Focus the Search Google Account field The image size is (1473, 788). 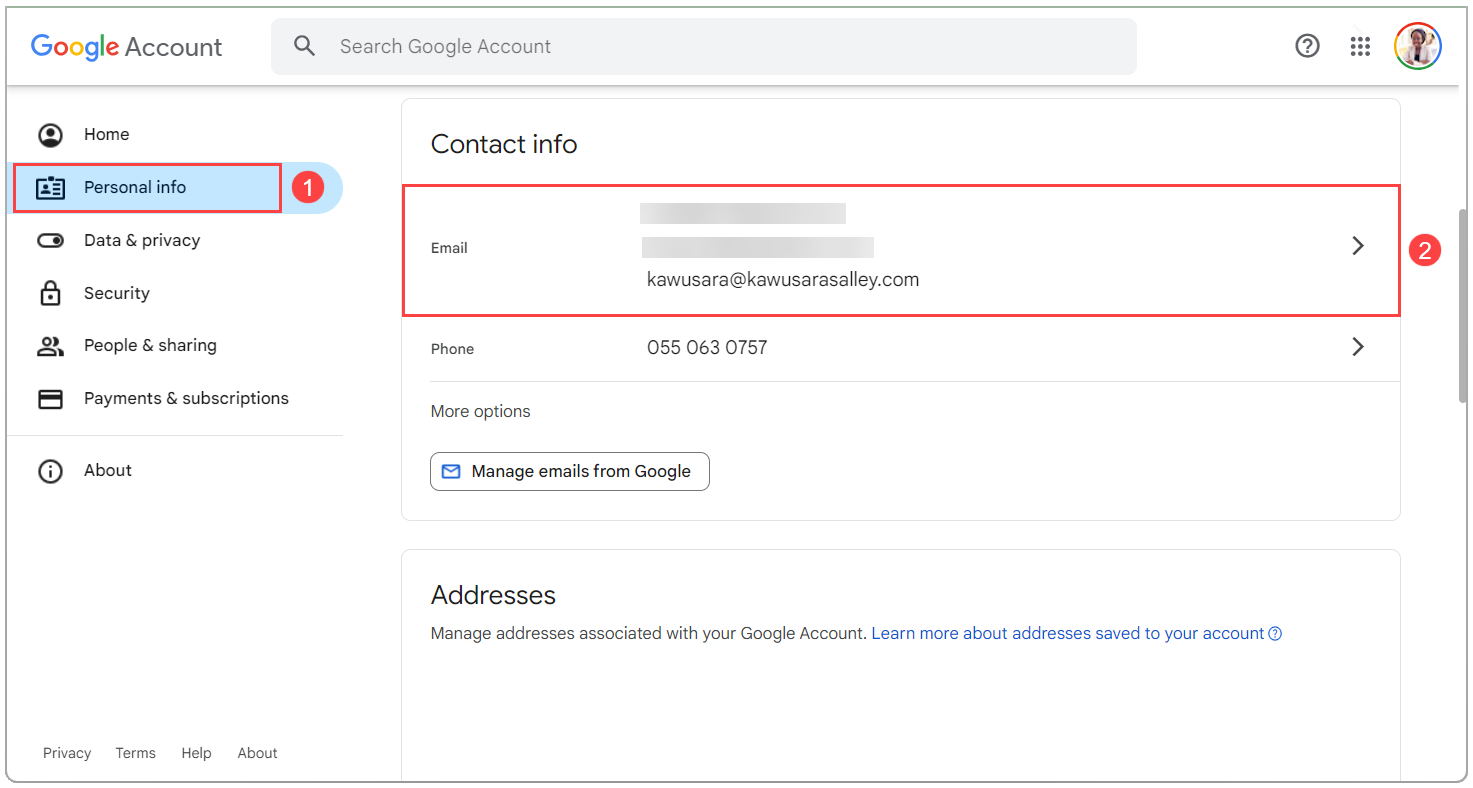pyautogui.click(x=704, y=46)
